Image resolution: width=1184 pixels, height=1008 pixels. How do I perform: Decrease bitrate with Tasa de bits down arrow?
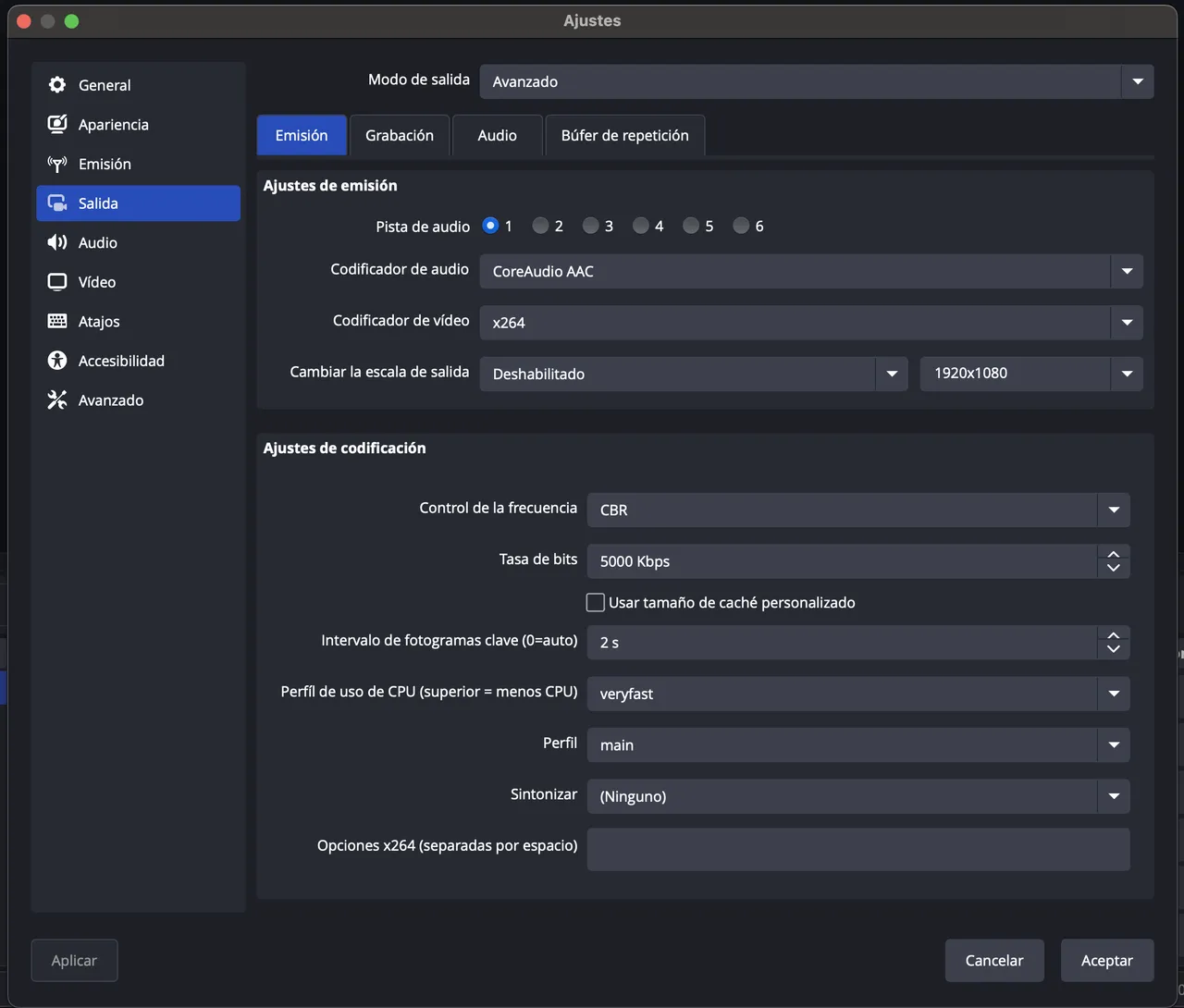pyautogui.click(x=1114, y=569)
